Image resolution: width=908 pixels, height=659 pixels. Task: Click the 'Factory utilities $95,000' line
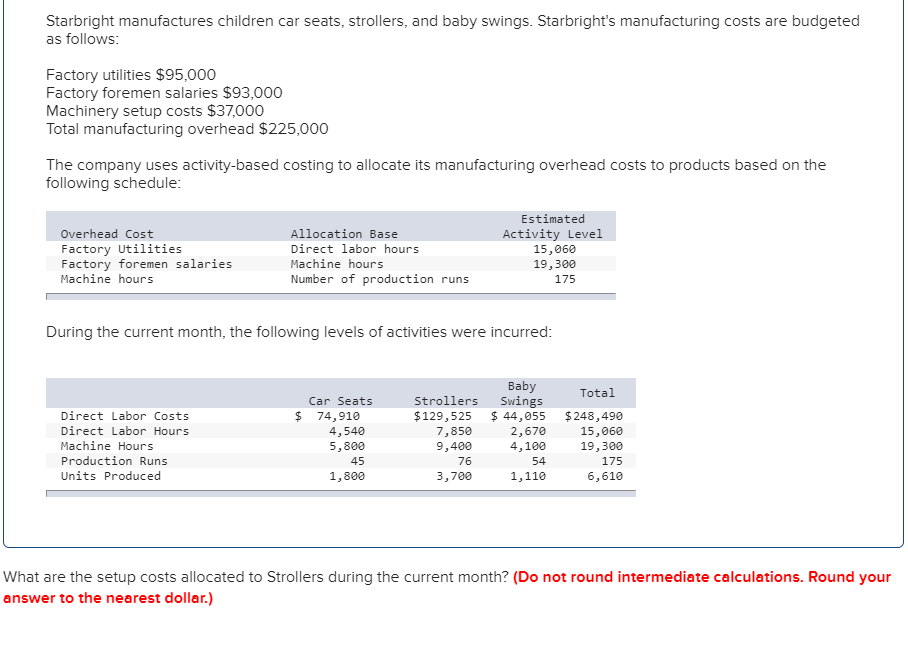pyautogui.click(x=131, y=75)
